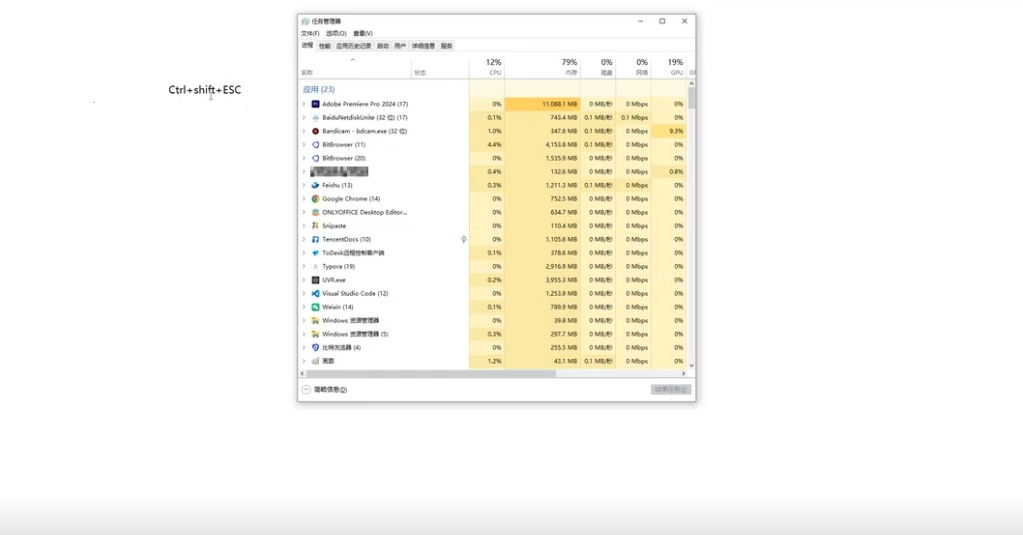1023x535 pixels.
Task: Switch to the 服务 tab
Action: (x=446, y=46)
